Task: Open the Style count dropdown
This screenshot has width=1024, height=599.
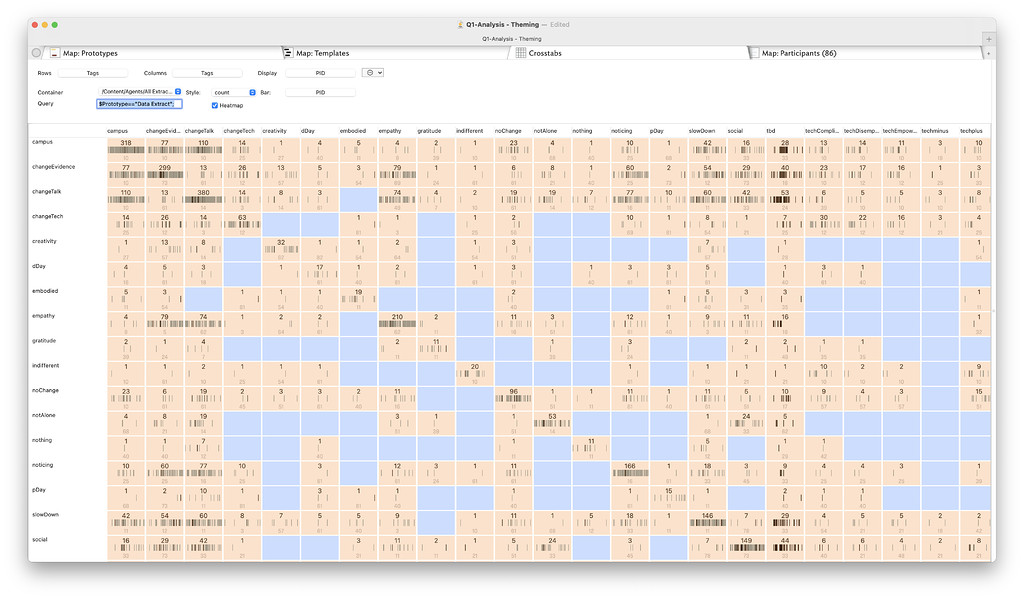Action: click(230, 91)
